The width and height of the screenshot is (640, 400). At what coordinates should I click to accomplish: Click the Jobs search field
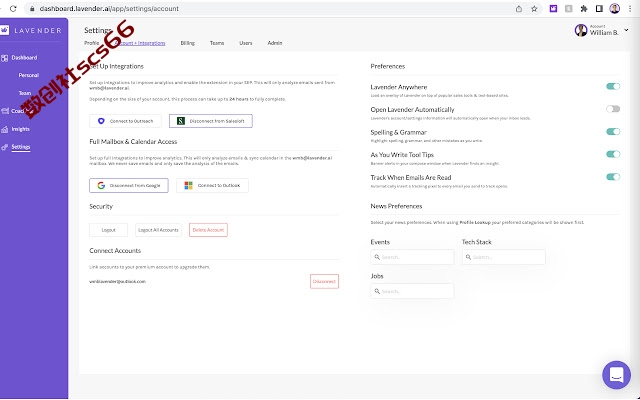coord(412,291)
